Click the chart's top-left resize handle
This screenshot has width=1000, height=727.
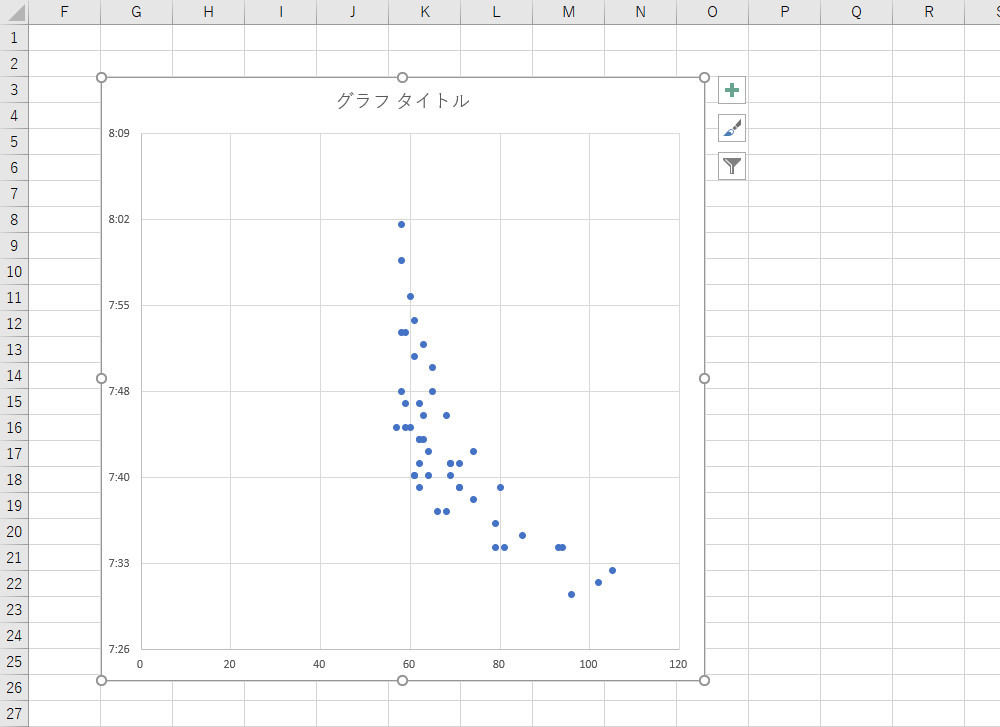click(x=101, y=78)
